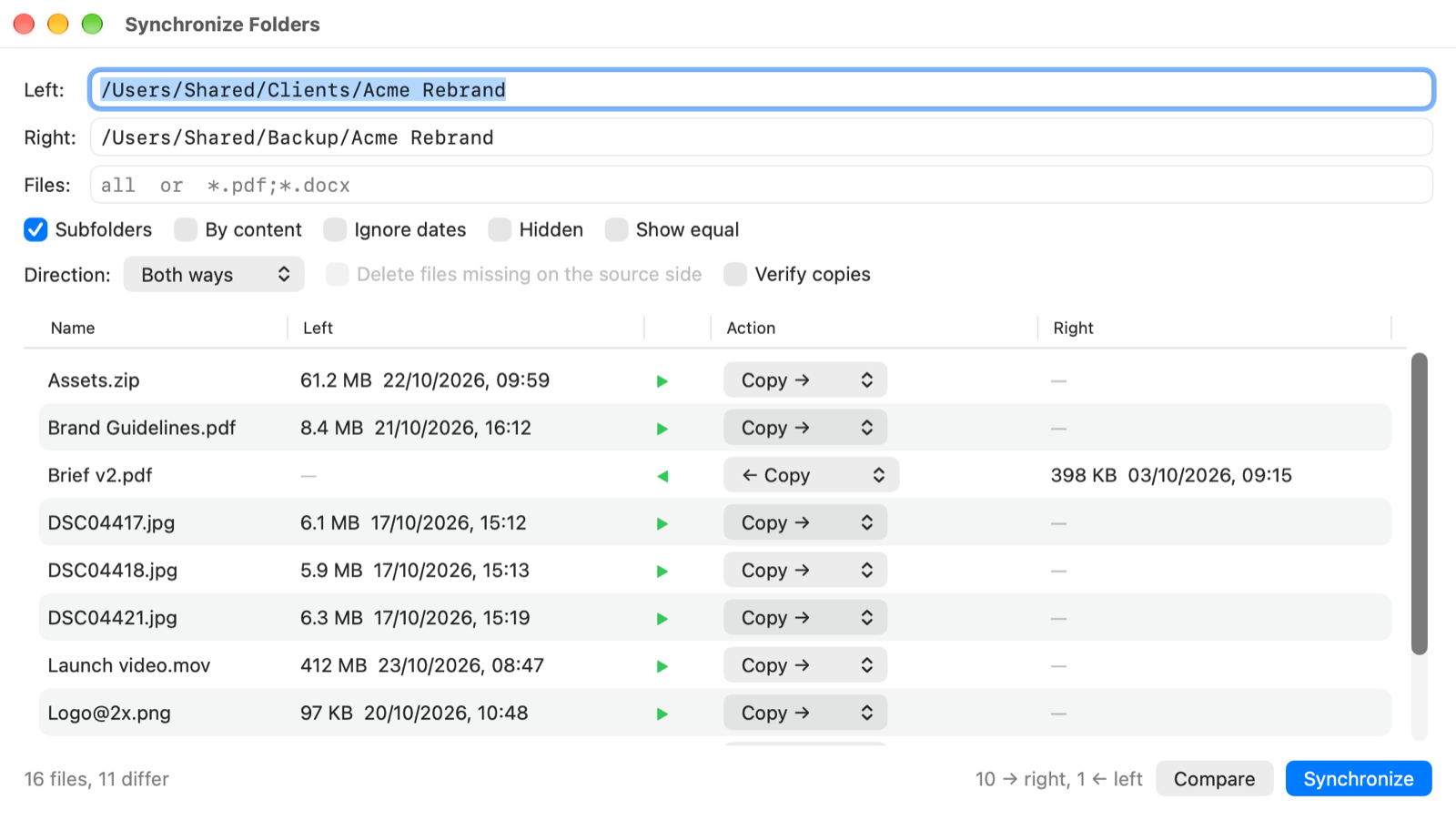1456x820 pixels.
Task: Click the 10 → right, 1 ← left summary
Action: (1059, 779)
